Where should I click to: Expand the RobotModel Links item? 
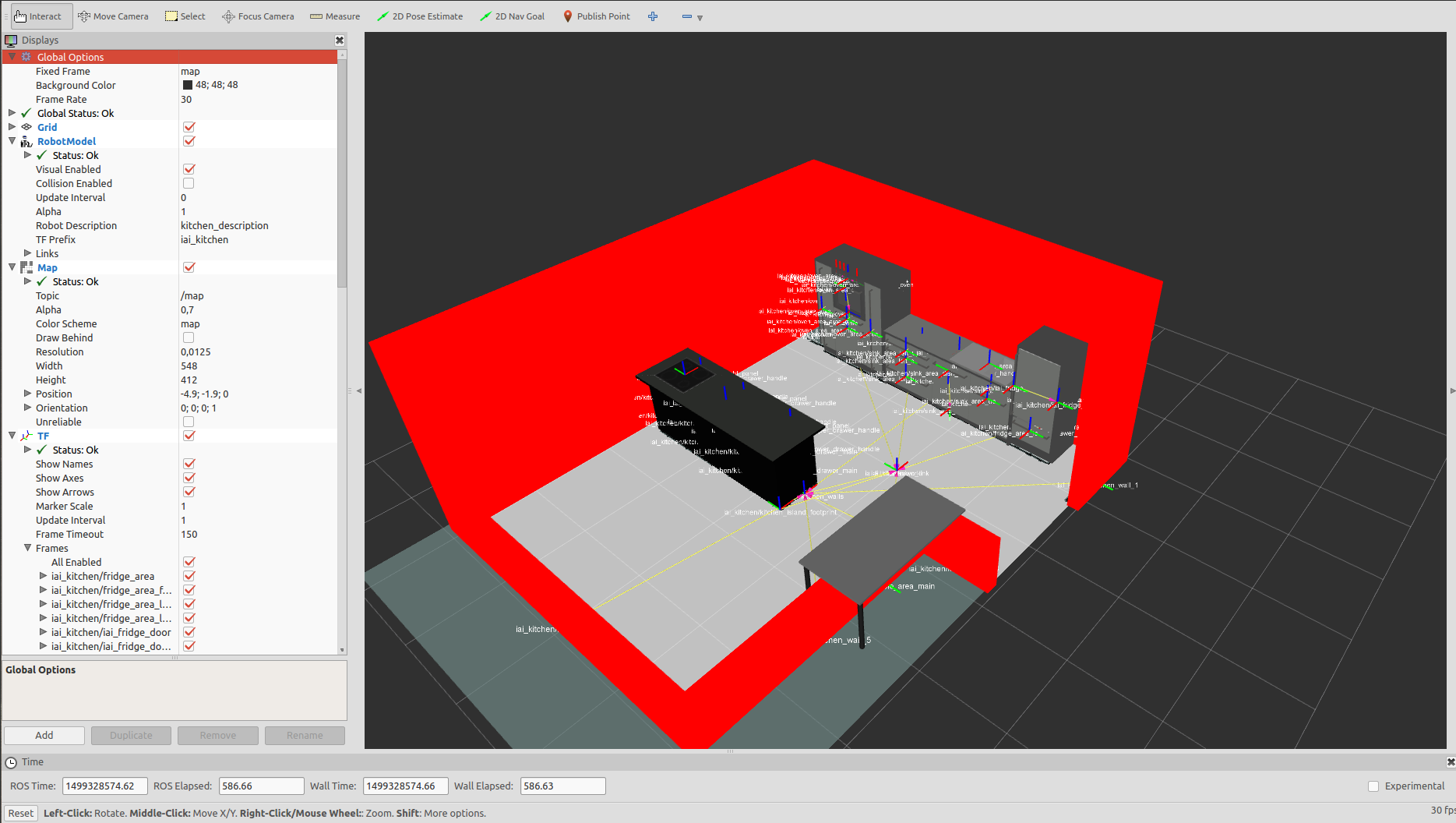click(x=27, y=253)
